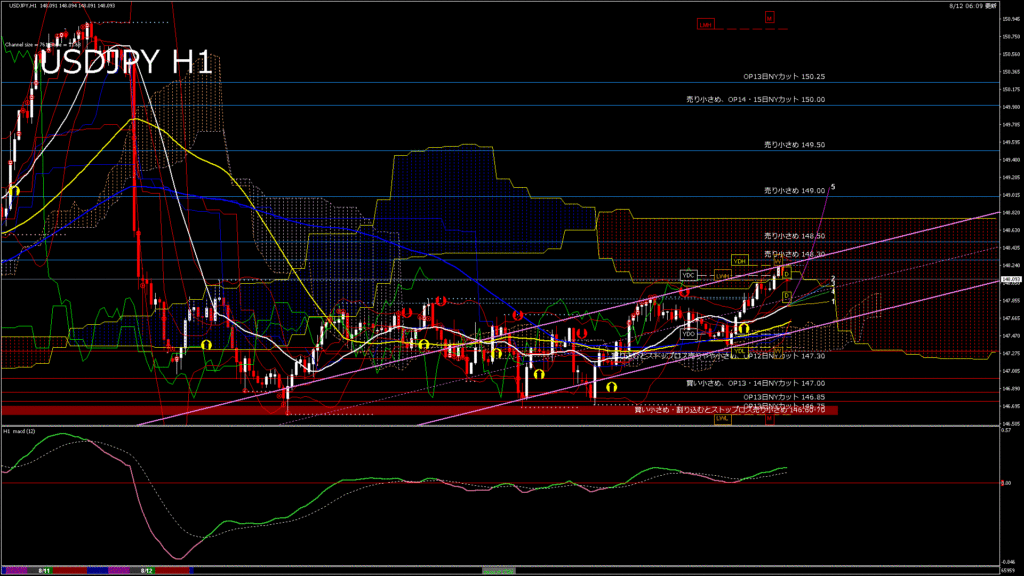Click the LWH level marker box
Viewport: 1024px width, 576px height.
click(x=722, y=275)
